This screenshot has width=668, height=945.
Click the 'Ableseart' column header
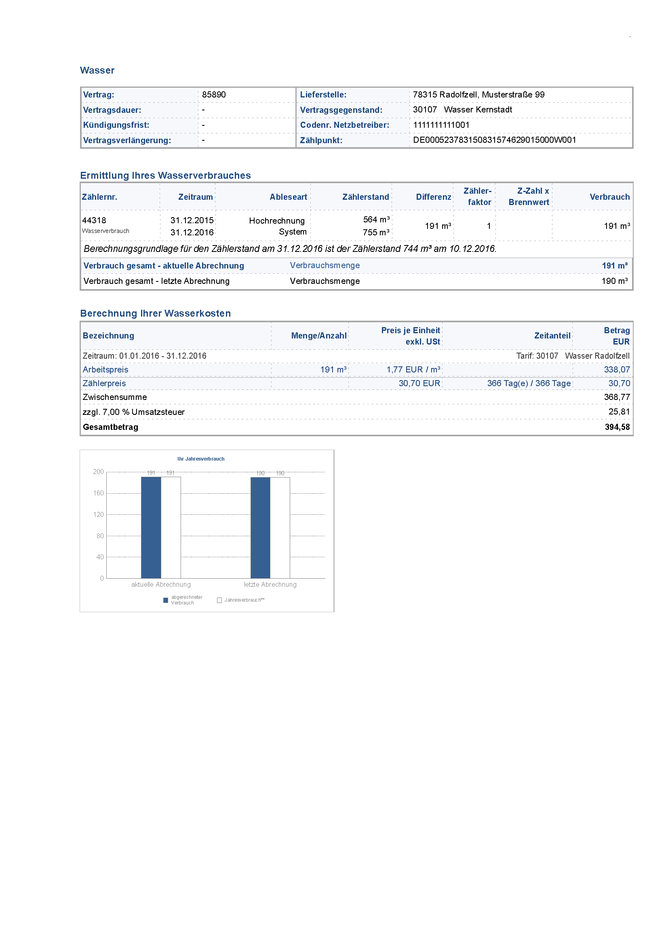click(288, 197)
